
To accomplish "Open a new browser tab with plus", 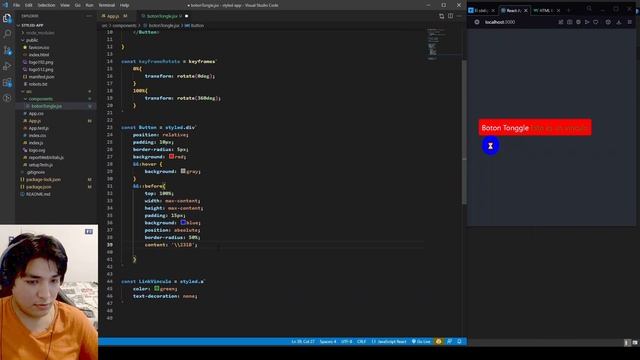I will [x=569, y=10].
